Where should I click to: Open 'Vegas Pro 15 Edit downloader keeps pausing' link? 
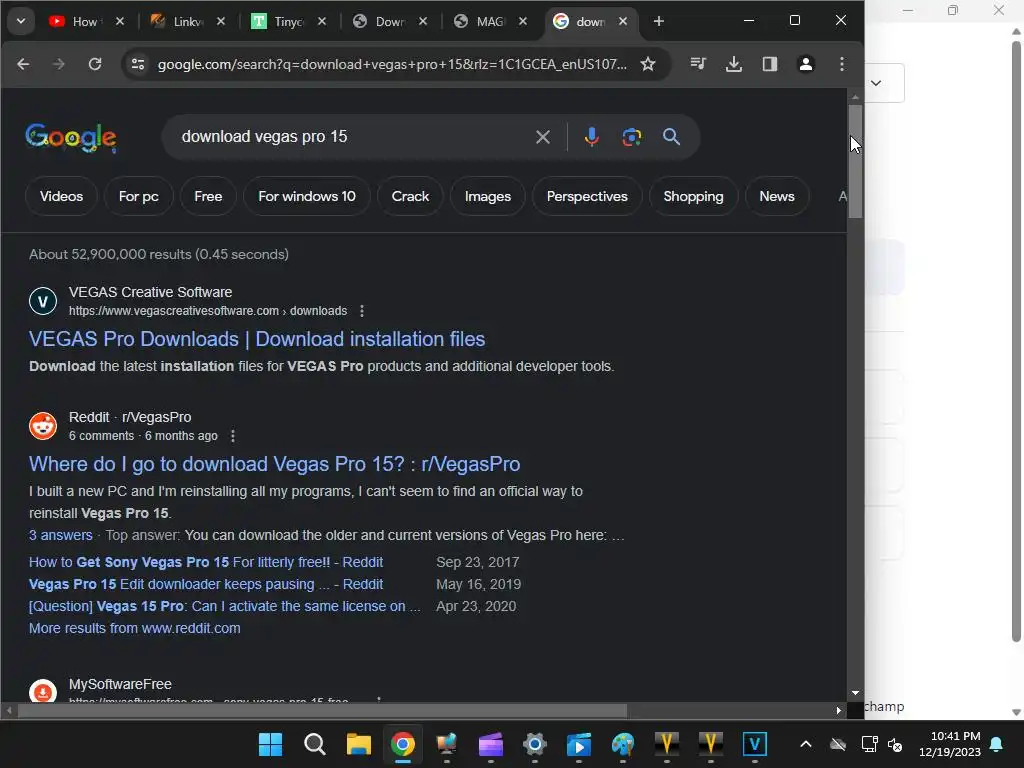[x=206, y=584]
